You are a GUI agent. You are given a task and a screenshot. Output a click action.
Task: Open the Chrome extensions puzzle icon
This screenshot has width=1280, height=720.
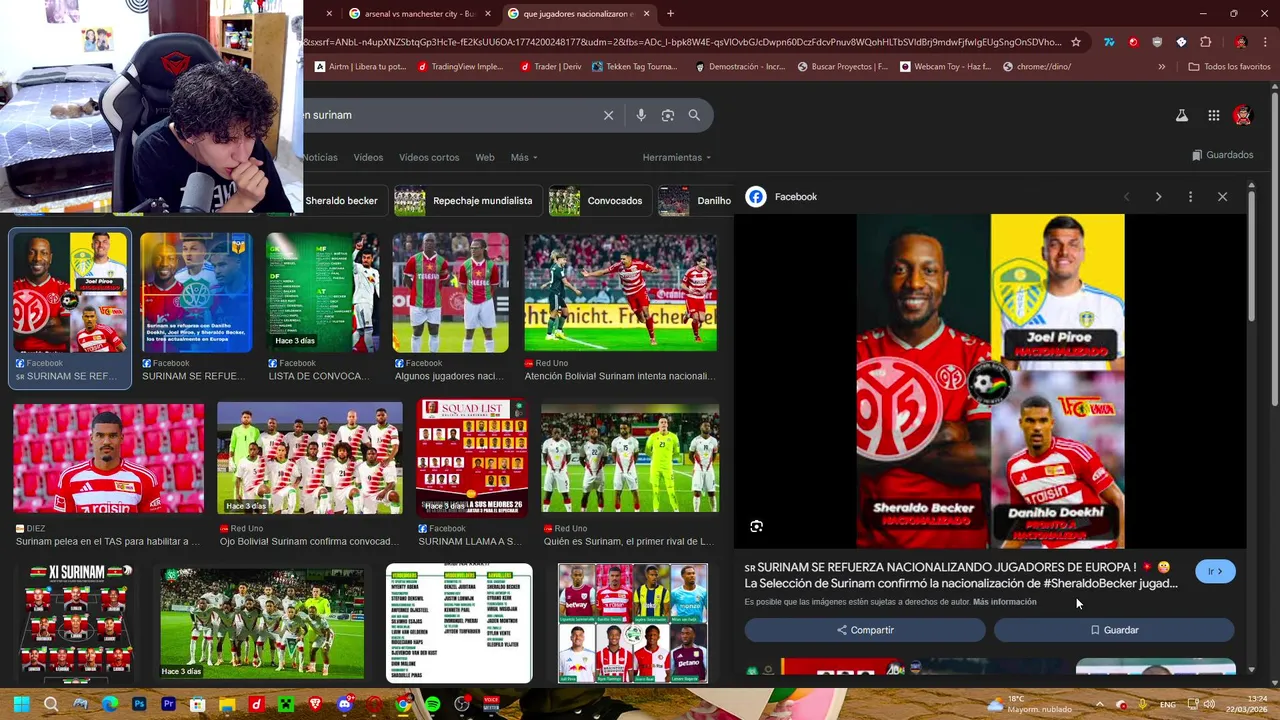pos(1205,42)
